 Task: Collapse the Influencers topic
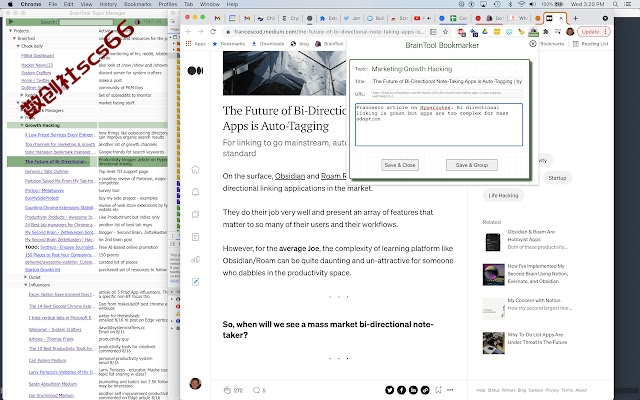point(26,285)
